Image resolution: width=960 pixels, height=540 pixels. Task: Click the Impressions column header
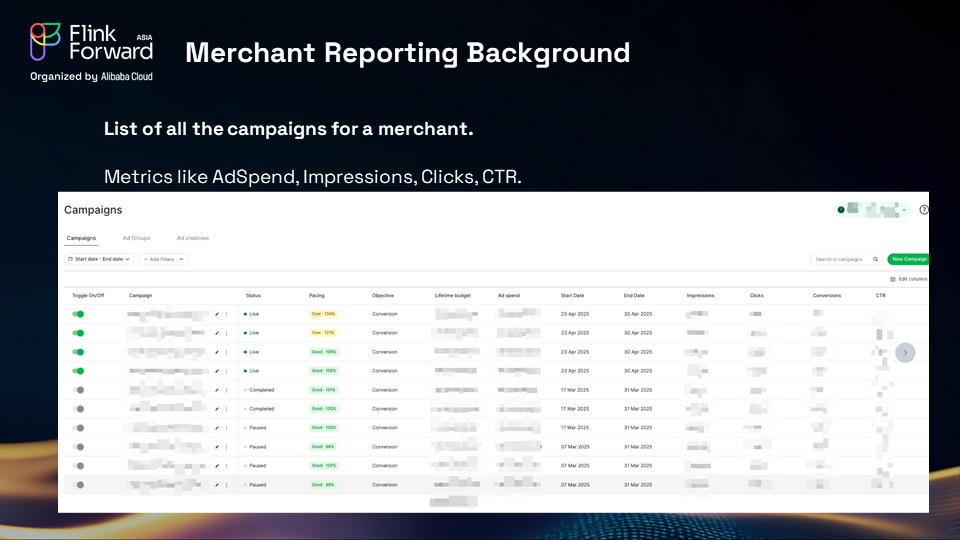pyautogui.click(x=700, y=296)
